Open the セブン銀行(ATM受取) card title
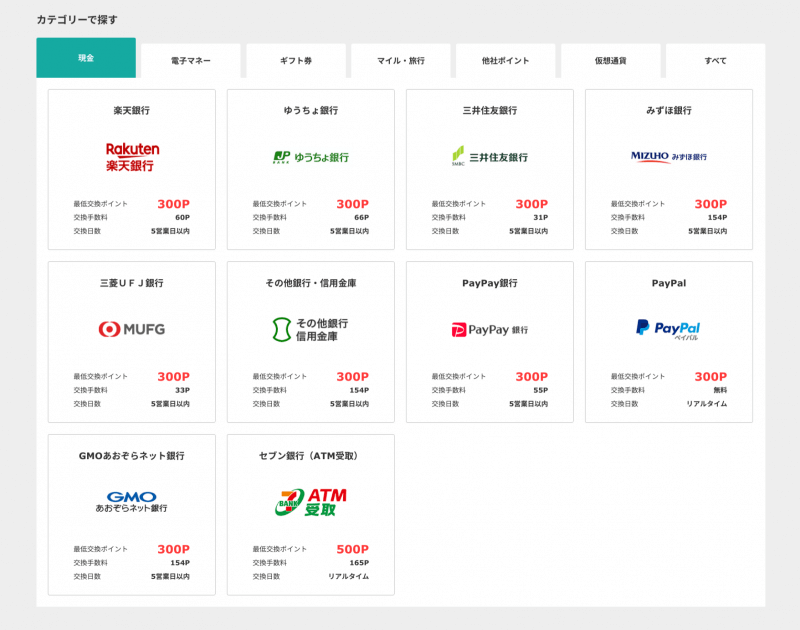Image resolution: width=800 pixels, height=630 pixels. coord(311,456)
